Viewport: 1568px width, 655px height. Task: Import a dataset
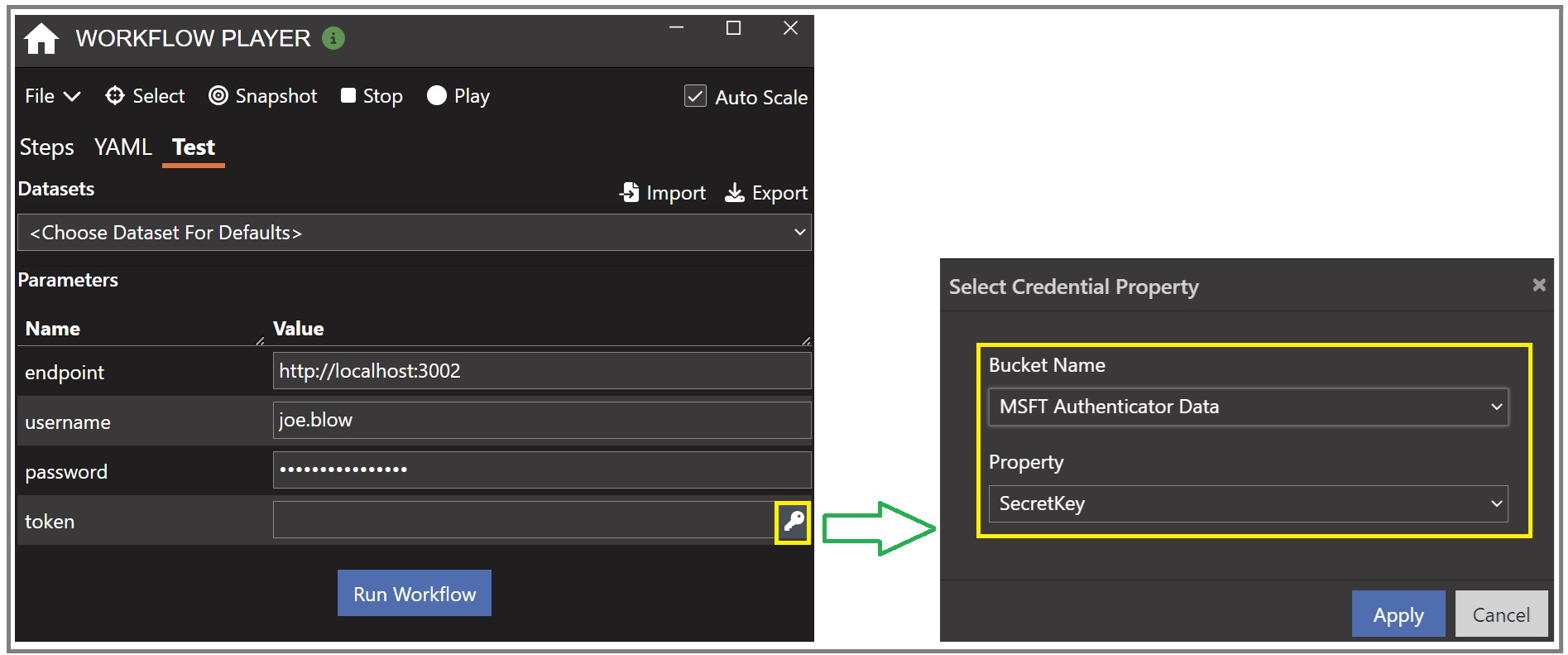(x=662, y=193)
